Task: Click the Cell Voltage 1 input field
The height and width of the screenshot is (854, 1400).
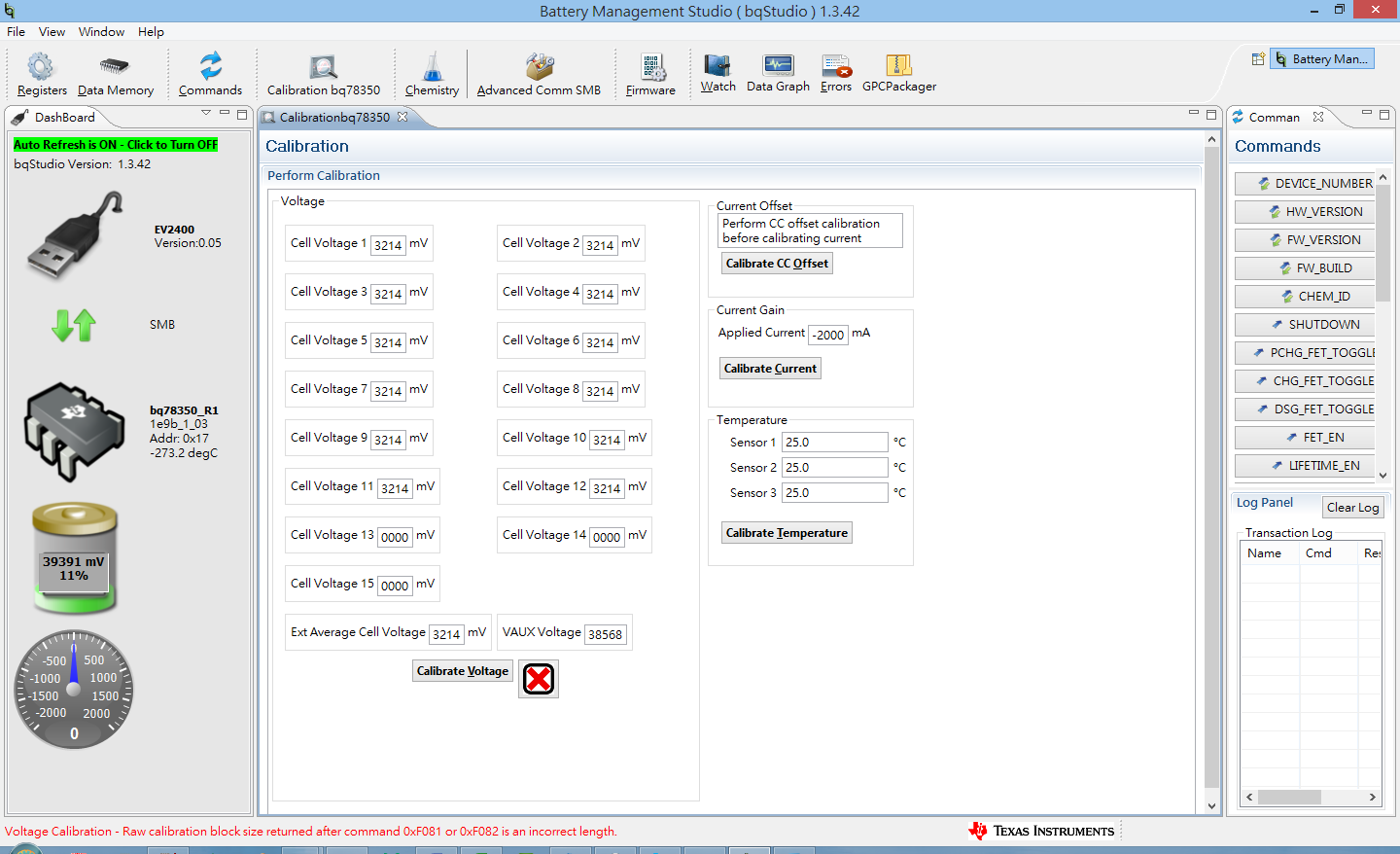Action: [x=388, y=245]
